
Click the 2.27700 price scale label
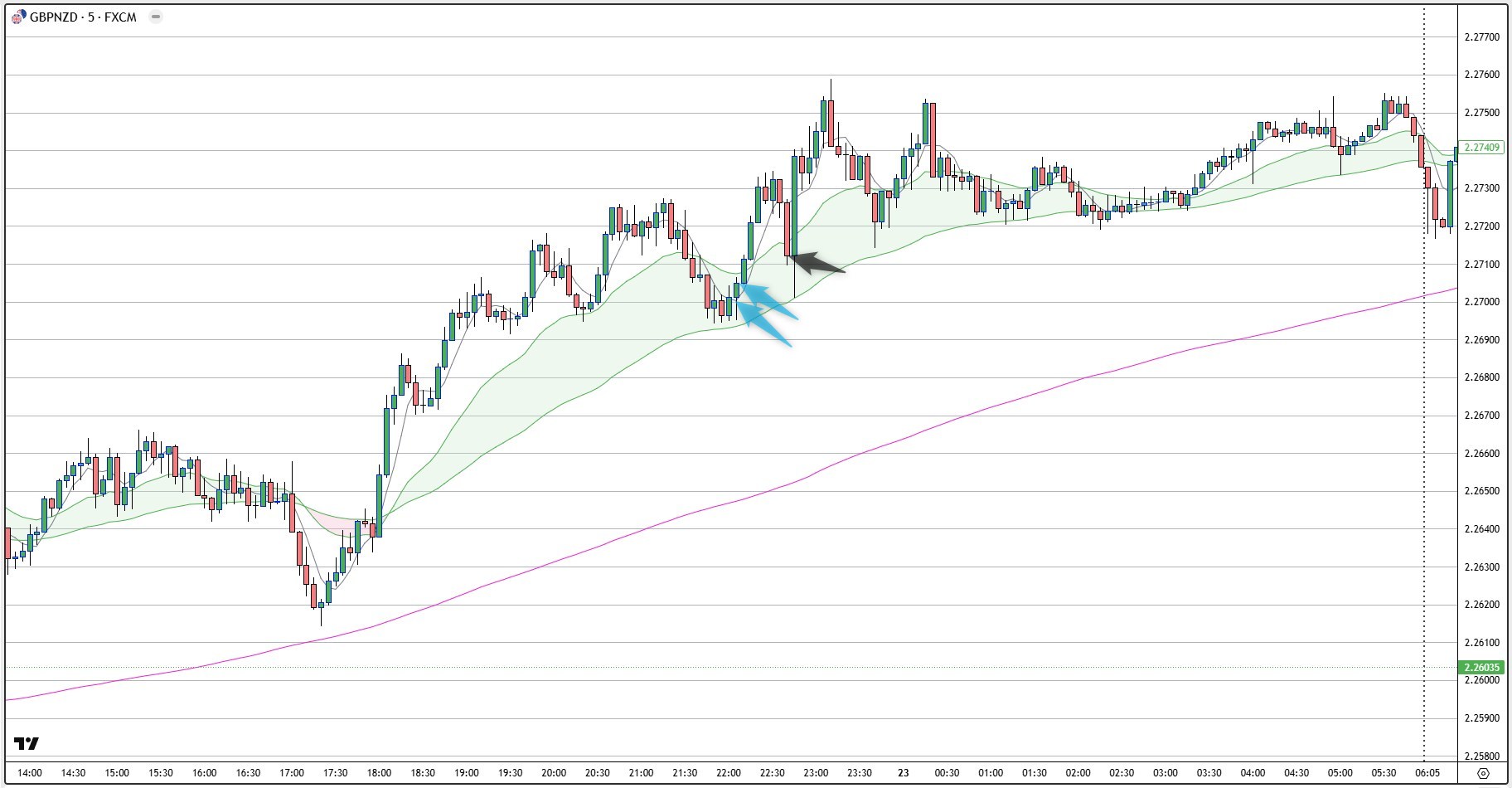1481,37
